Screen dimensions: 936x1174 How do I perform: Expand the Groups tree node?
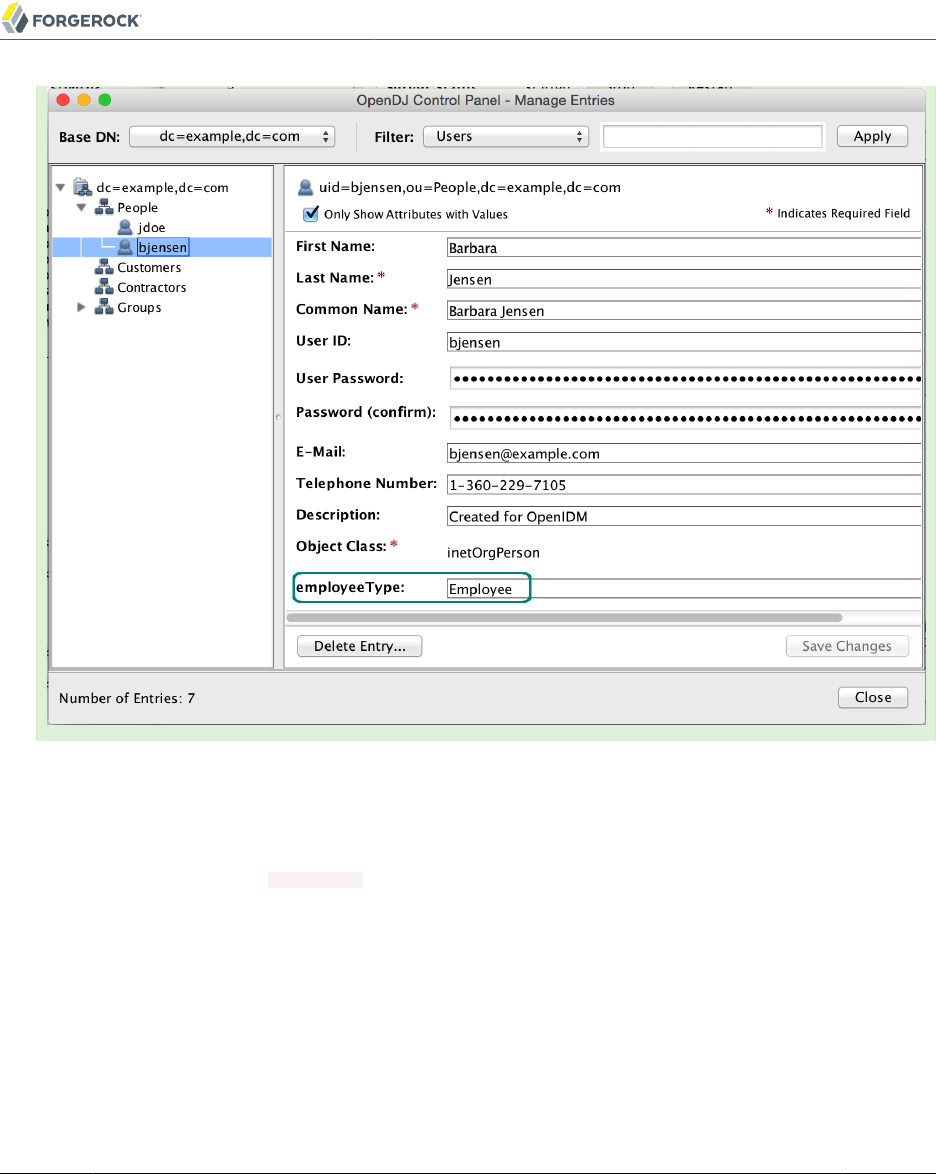pyautogui.click(x=81, y=307)
